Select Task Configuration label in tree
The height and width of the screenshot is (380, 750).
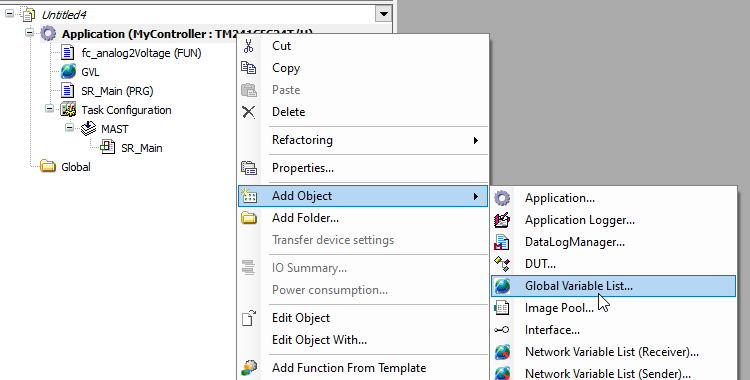126,110
